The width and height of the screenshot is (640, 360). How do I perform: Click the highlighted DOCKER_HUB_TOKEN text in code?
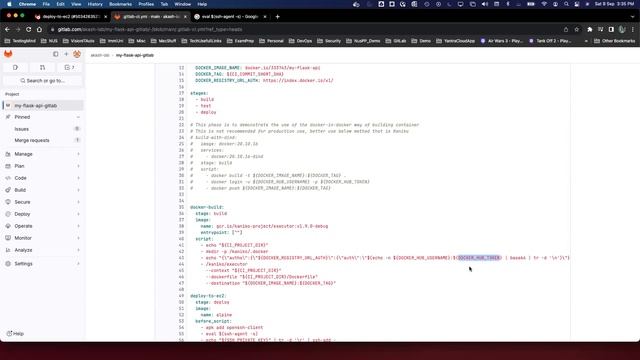point(479,258)
